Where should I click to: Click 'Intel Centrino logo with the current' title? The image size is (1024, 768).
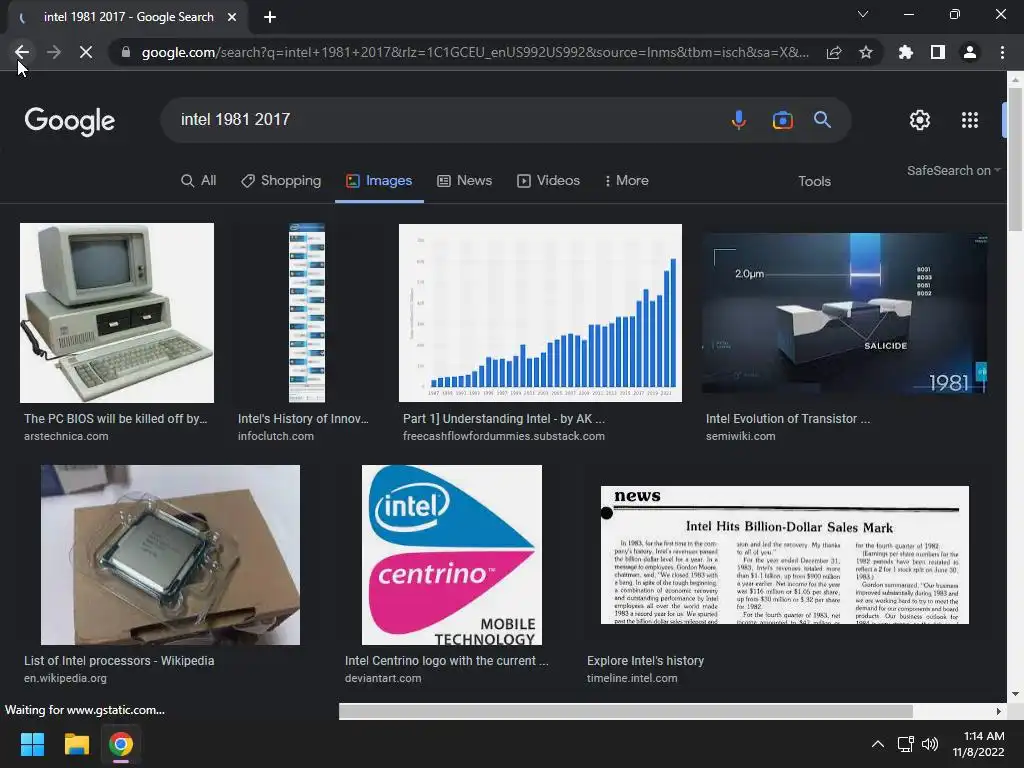pos(447,661)
